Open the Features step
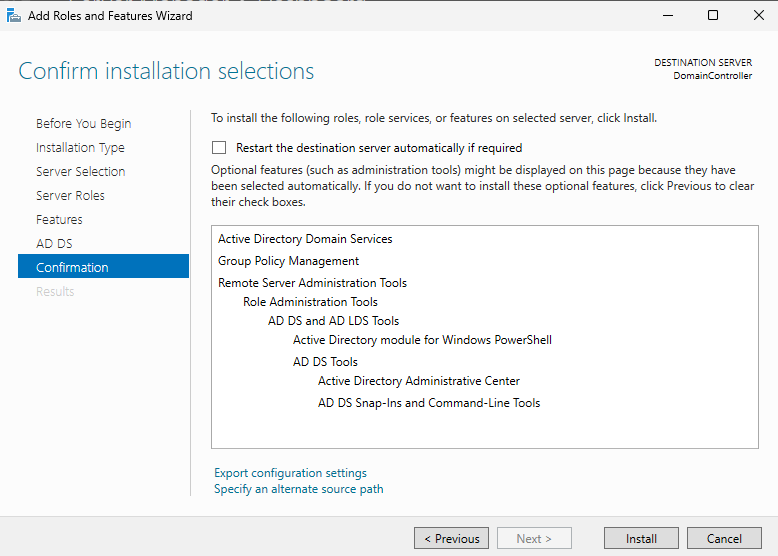The width and height of the screenshot is (778, 556). coord(59,220)
